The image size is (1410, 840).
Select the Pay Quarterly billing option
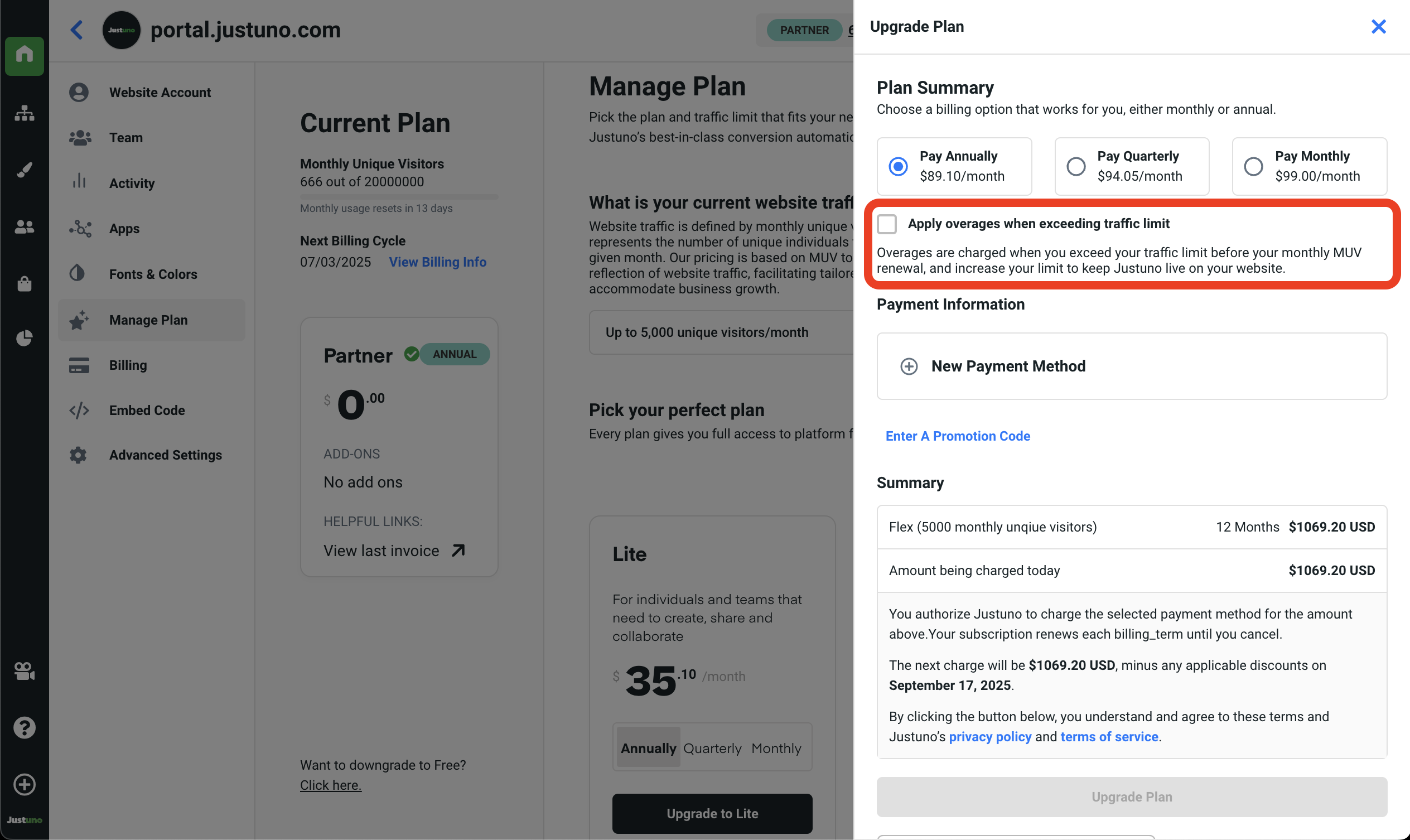[x=1075, y=166]
